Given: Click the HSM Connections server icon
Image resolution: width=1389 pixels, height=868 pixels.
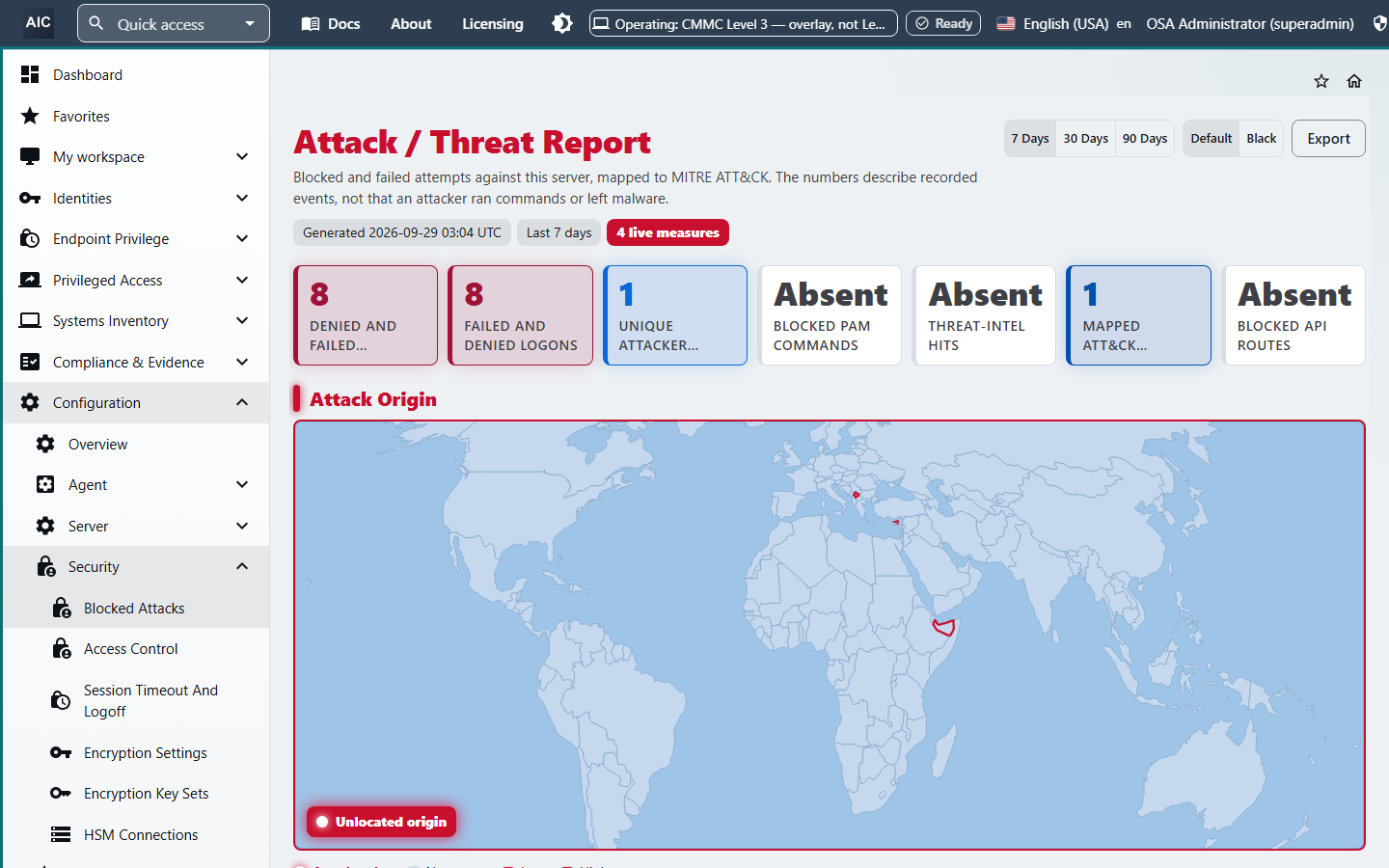Looking at the screenshot, I should (x=61, y=834).
